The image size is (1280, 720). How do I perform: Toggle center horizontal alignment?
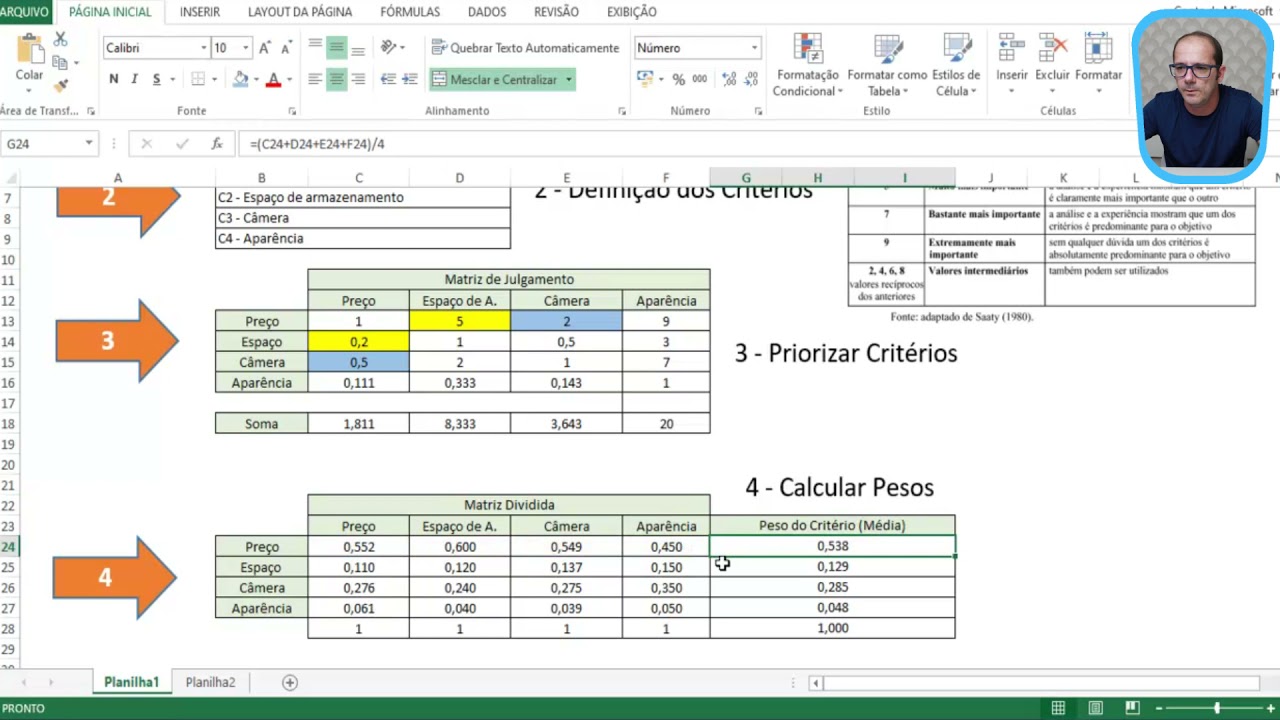coord(336,79)
